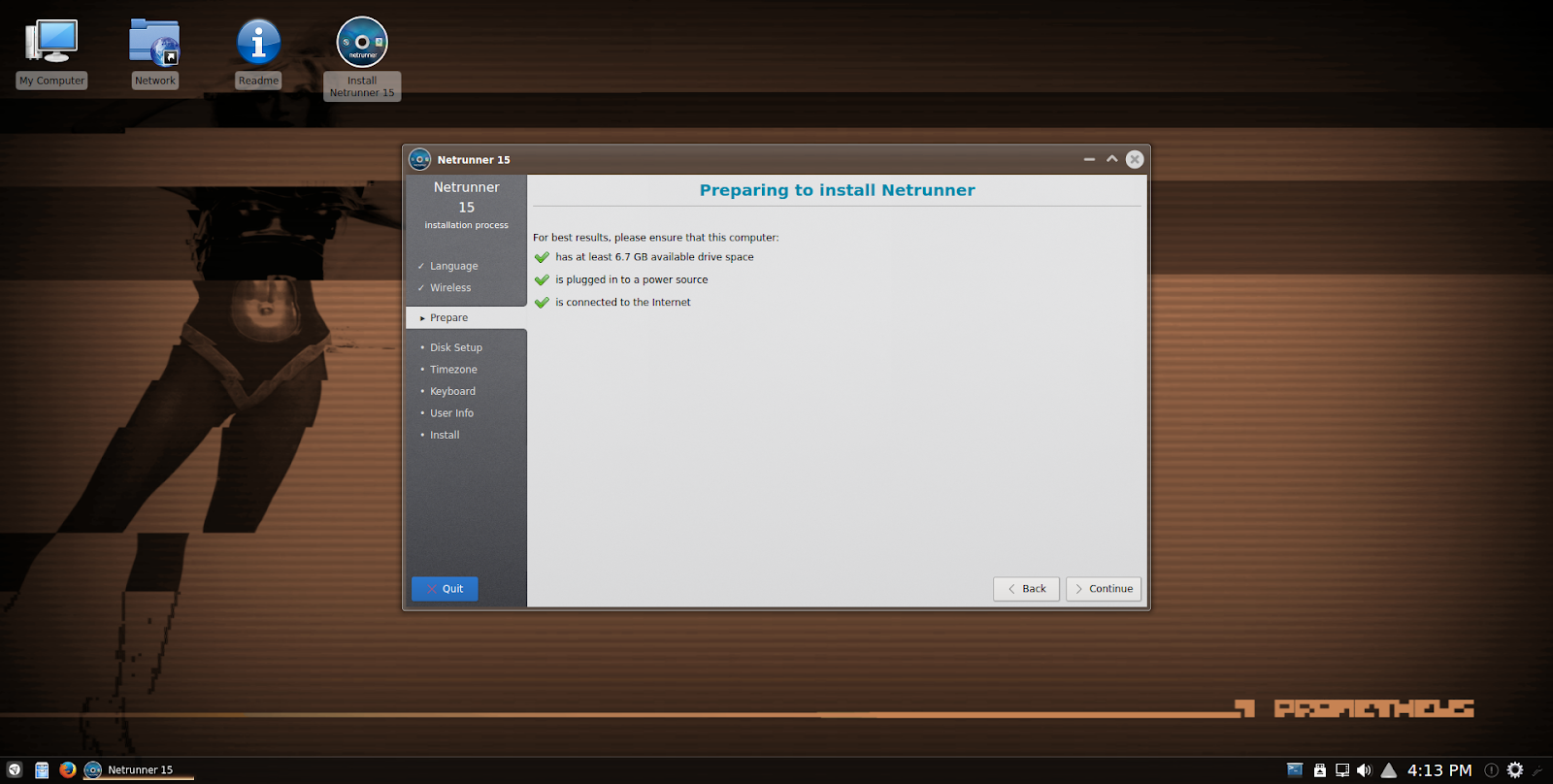Select the Language step in installer sidebar
Screen dimensions: 1553x784
click(x=453, y=266)
